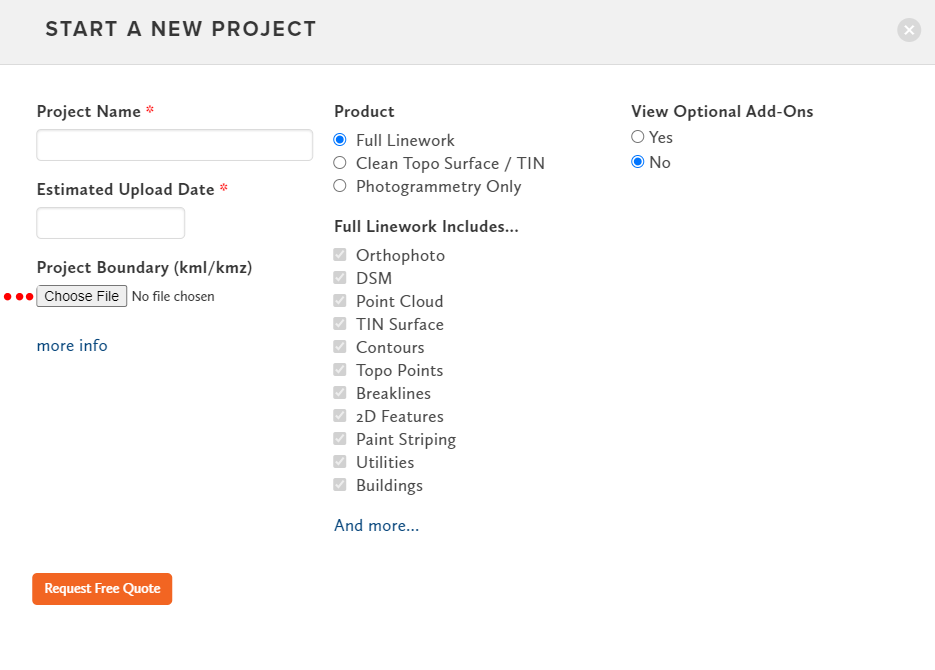Focus the Estimated Upload Date field
Viewport: 935px width, 670px height.
(x=110, y=223)
